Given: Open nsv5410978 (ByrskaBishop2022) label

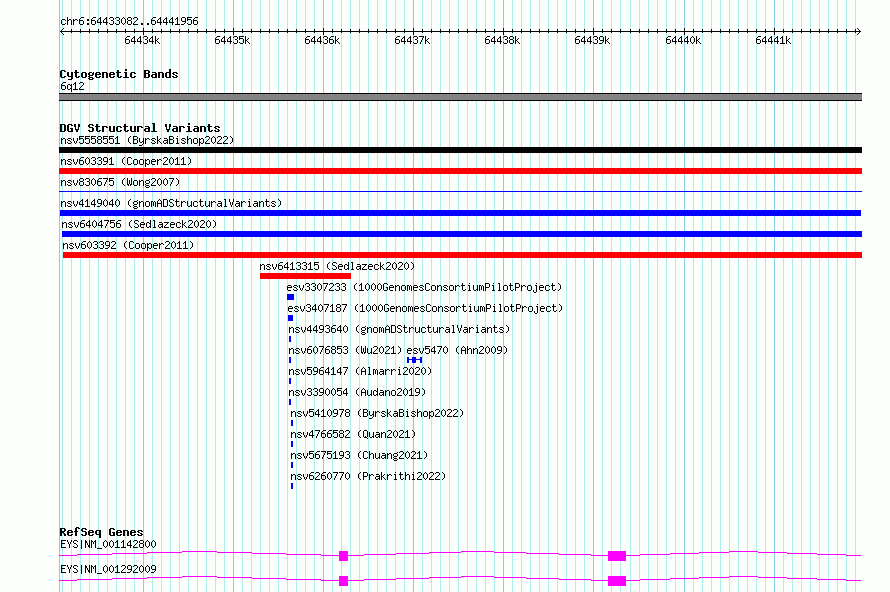Looking at the screenshot, I should point(377,413).
